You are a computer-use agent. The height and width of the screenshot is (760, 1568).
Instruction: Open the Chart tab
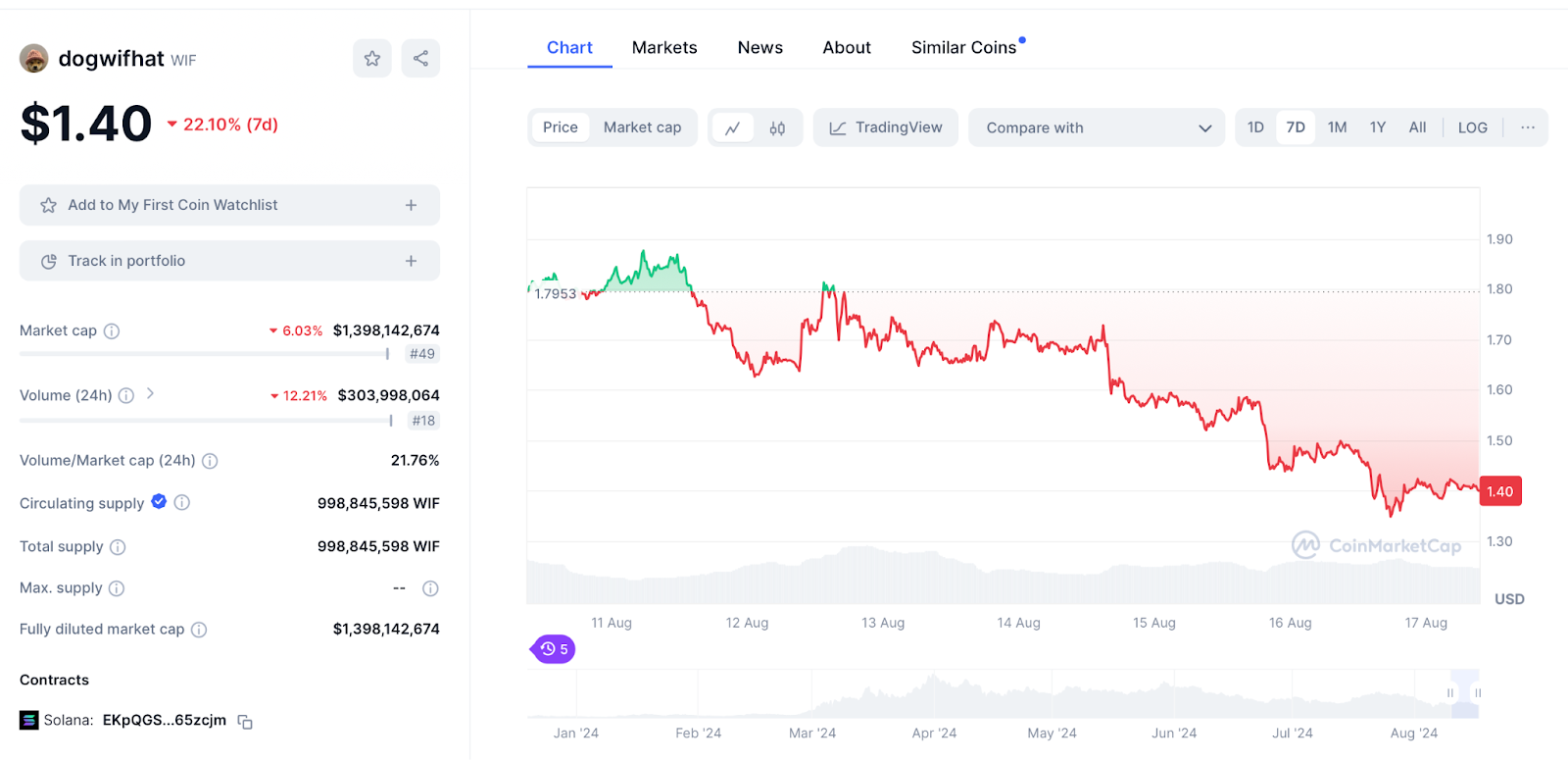569,47
